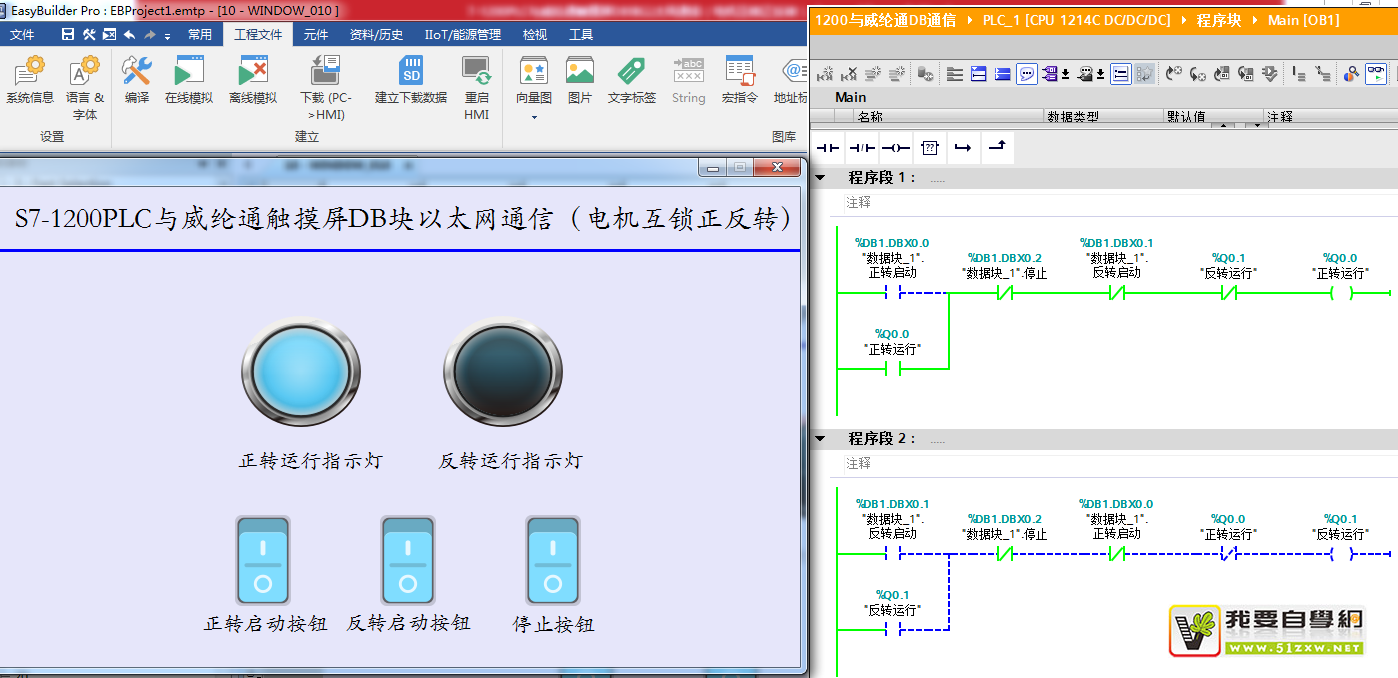Expand the 向量图 dropdown arrow
The image size is (1398, 678).
tap(534, 117)
